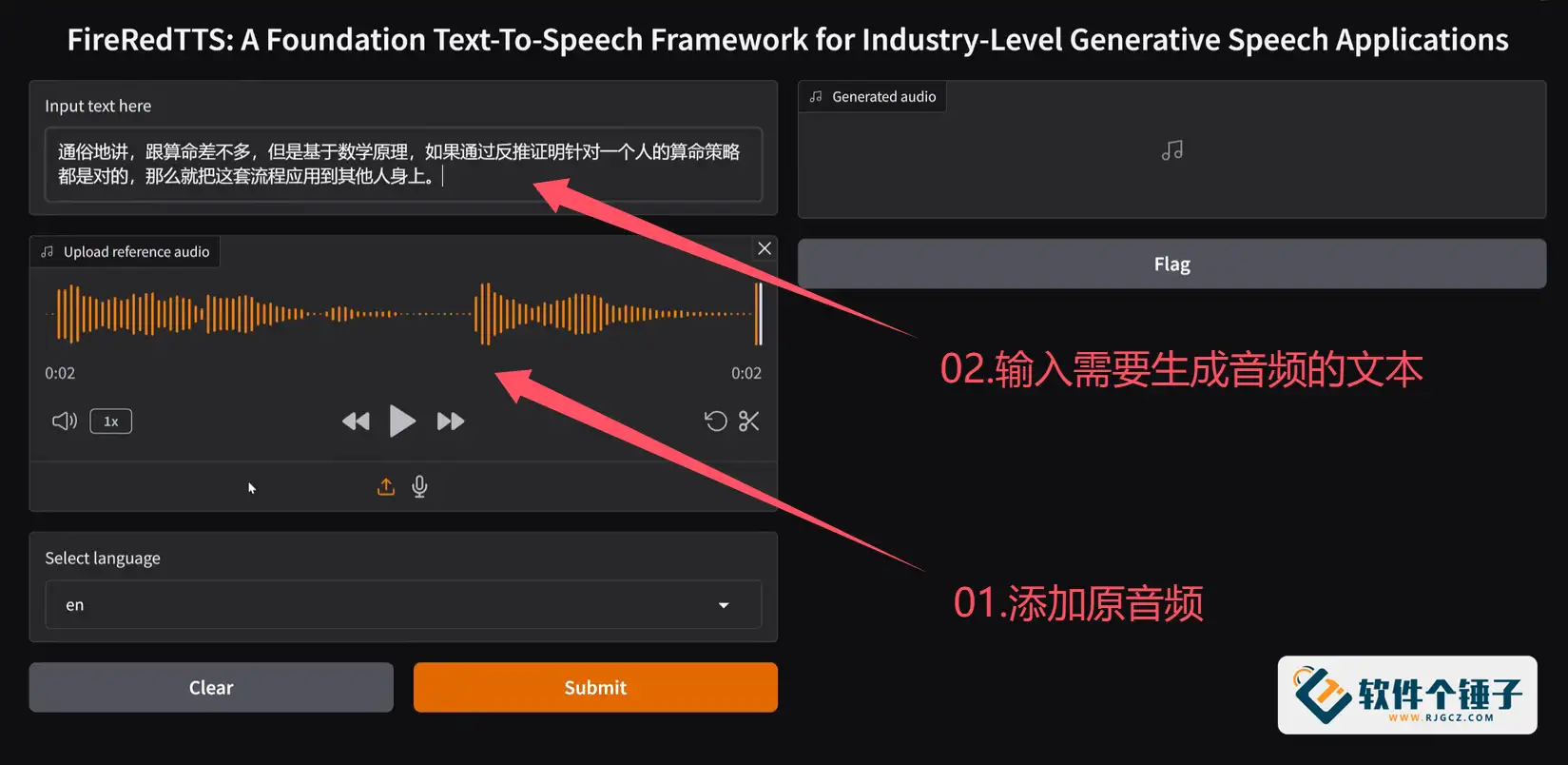The height and width of the screenshot is (765, 1568).
Task: Play the reference audio
Action: [x=402, y=421]
